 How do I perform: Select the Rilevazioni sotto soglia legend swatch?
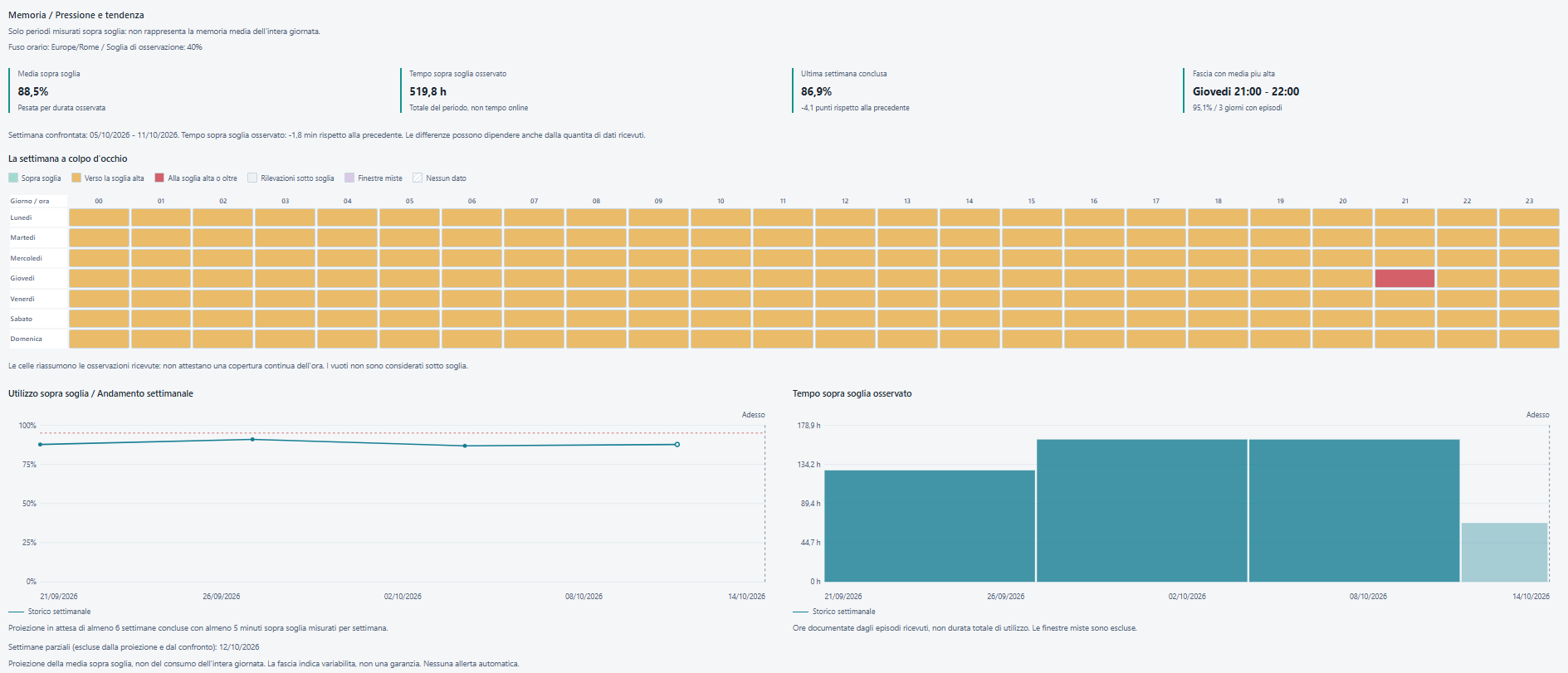point(252,178)
